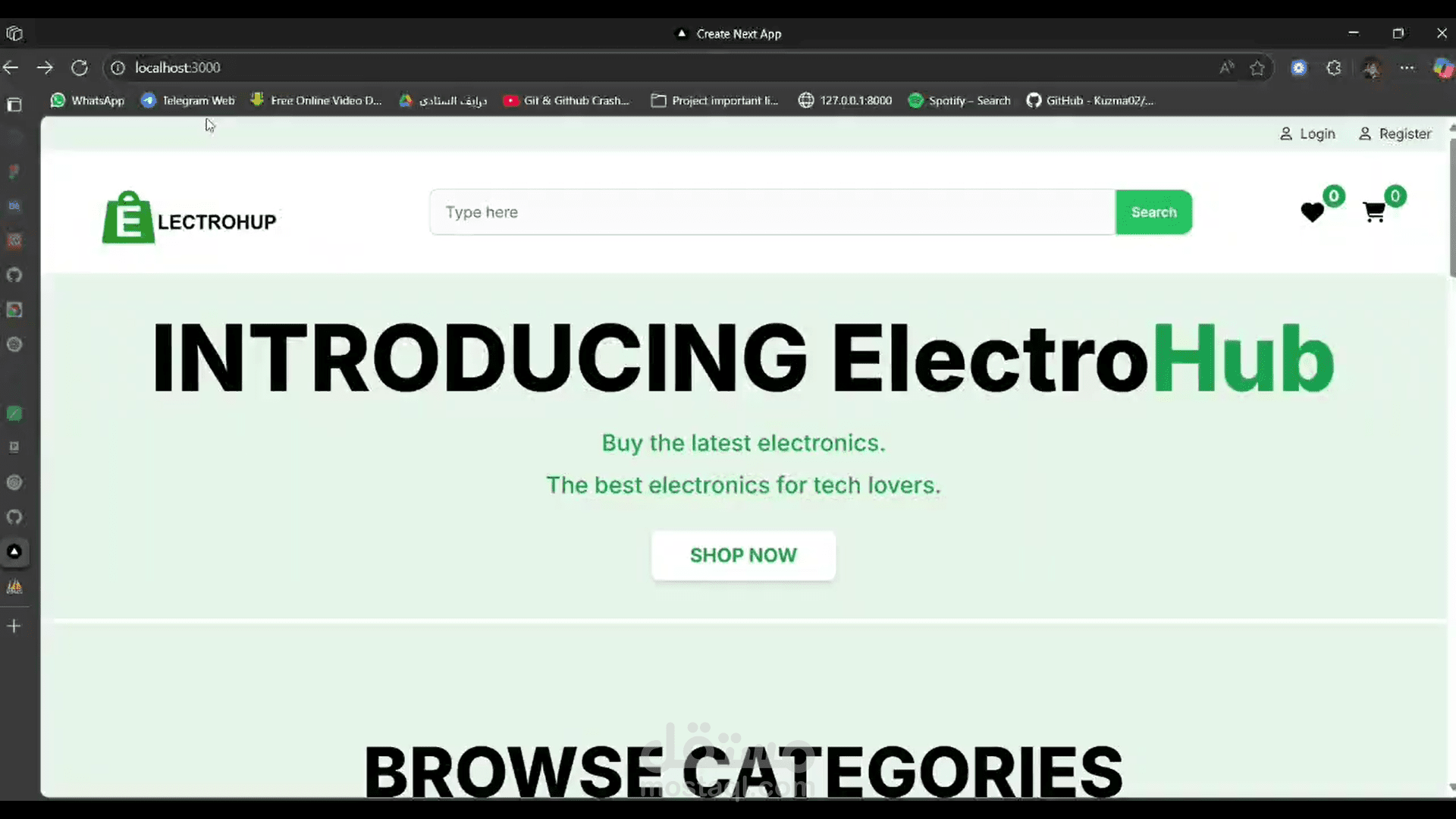1456x819 pixels.
Task: Select the Copilot icon in the browser toolbar
Action: [1442, 67]
